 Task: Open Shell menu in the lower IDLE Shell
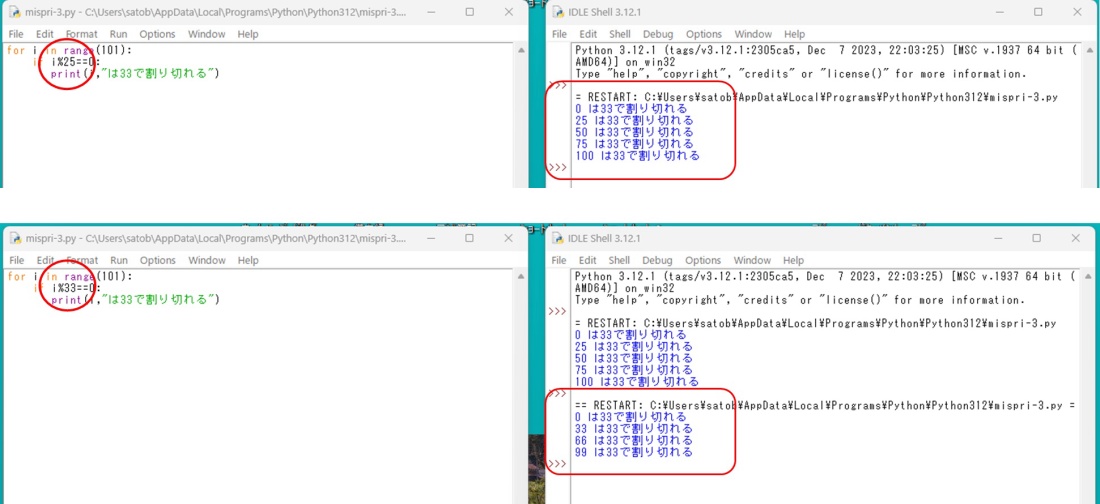click(x=620, y=260)
